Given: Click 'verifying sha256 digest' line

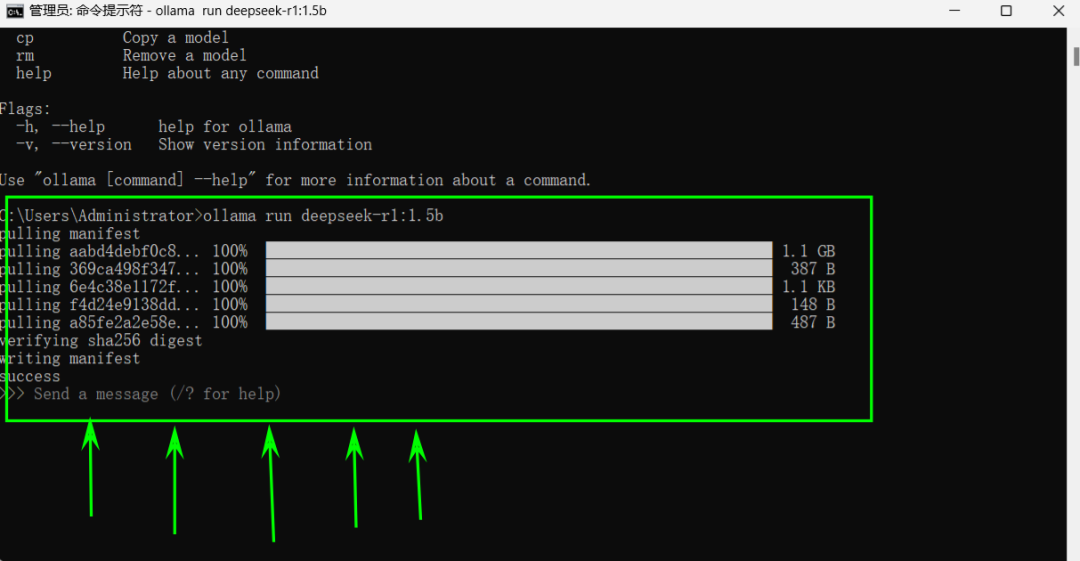Looking at the screenshot, I should 101,341.
